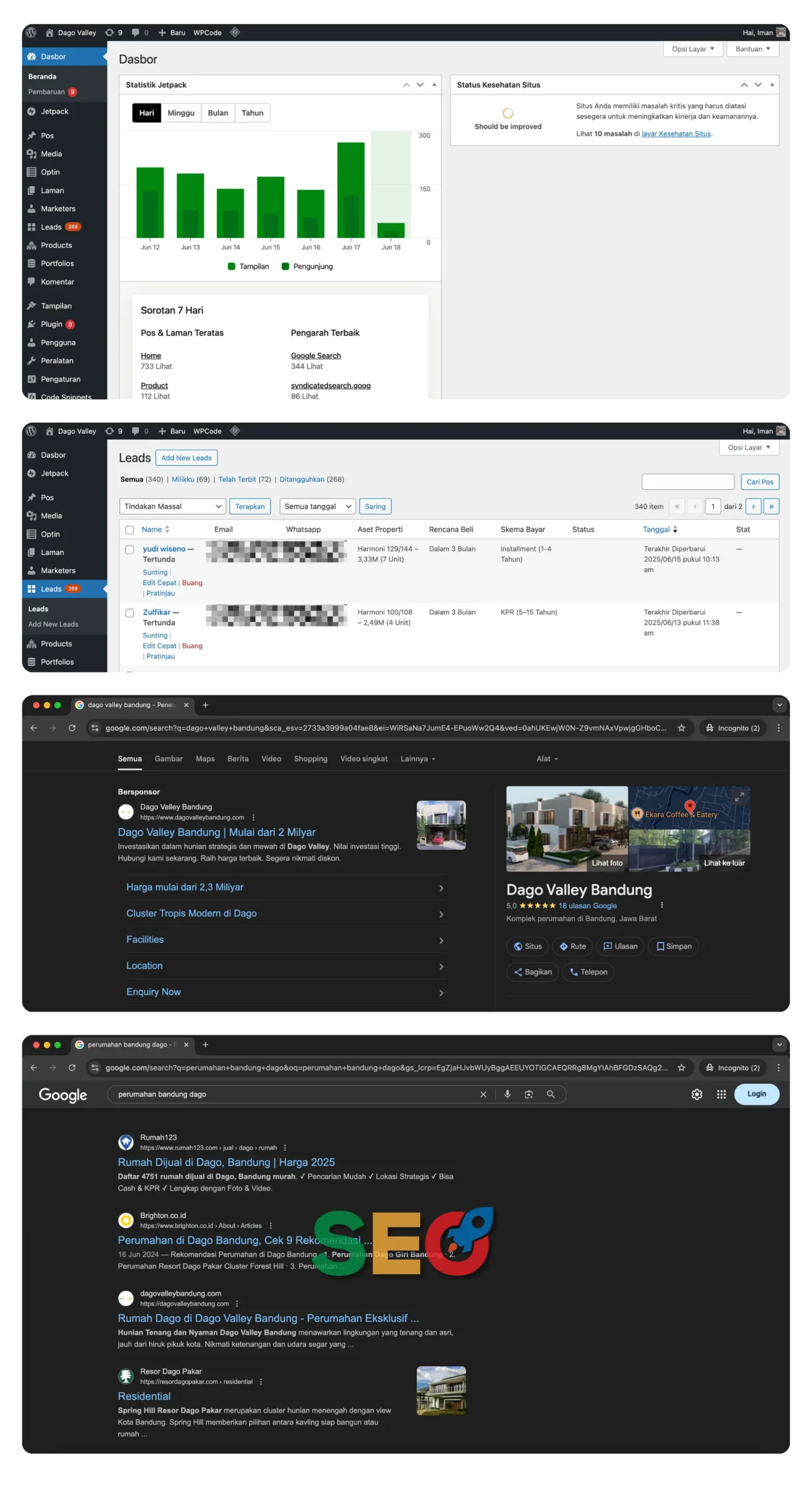Open Google apps grid icon
Image resolution: width=812 pixels, height=1505 pixels.
click(x=721, y=1094)
